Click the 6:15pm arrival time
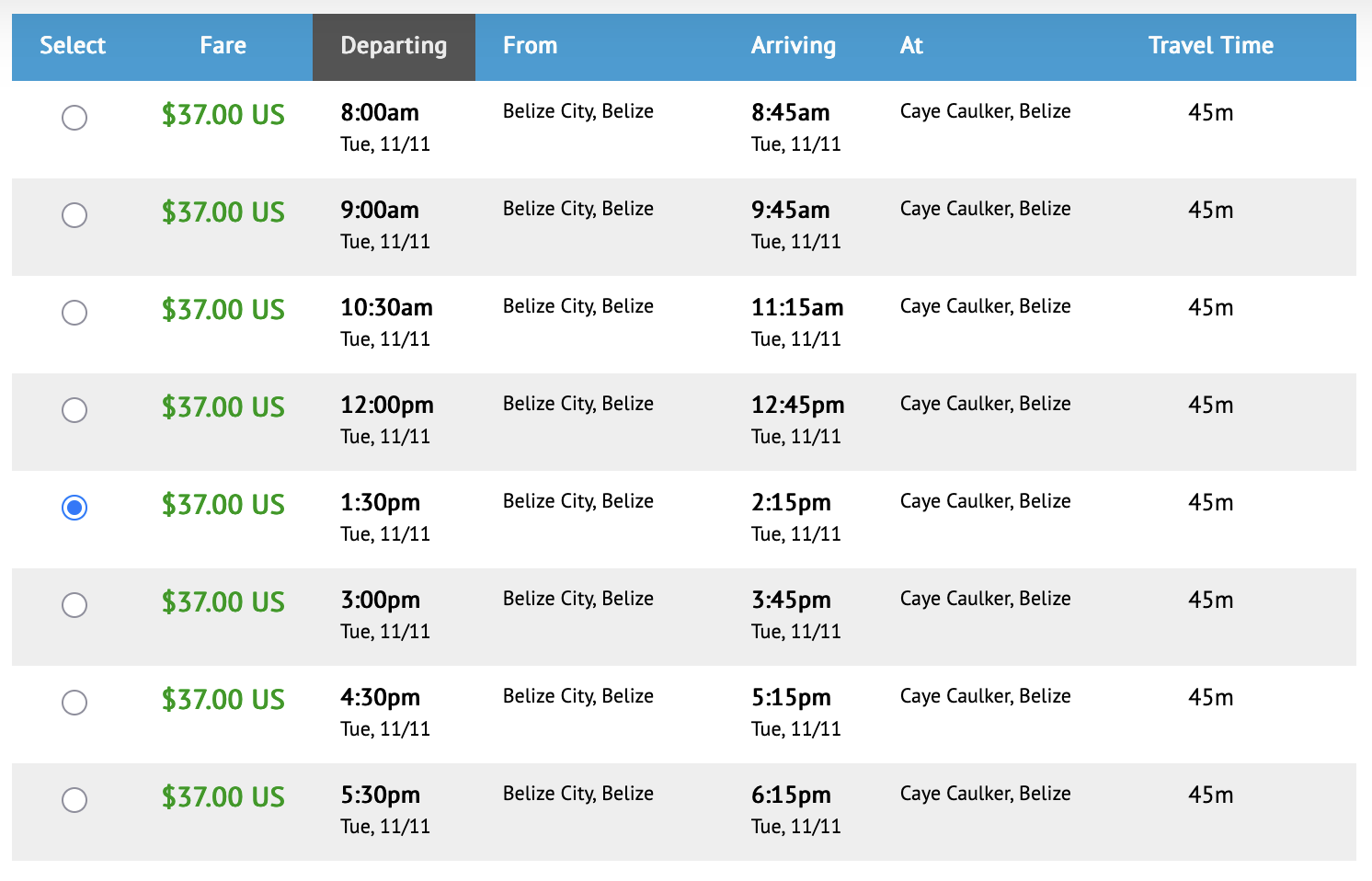The image size is (1372, 881). point(791,795)
